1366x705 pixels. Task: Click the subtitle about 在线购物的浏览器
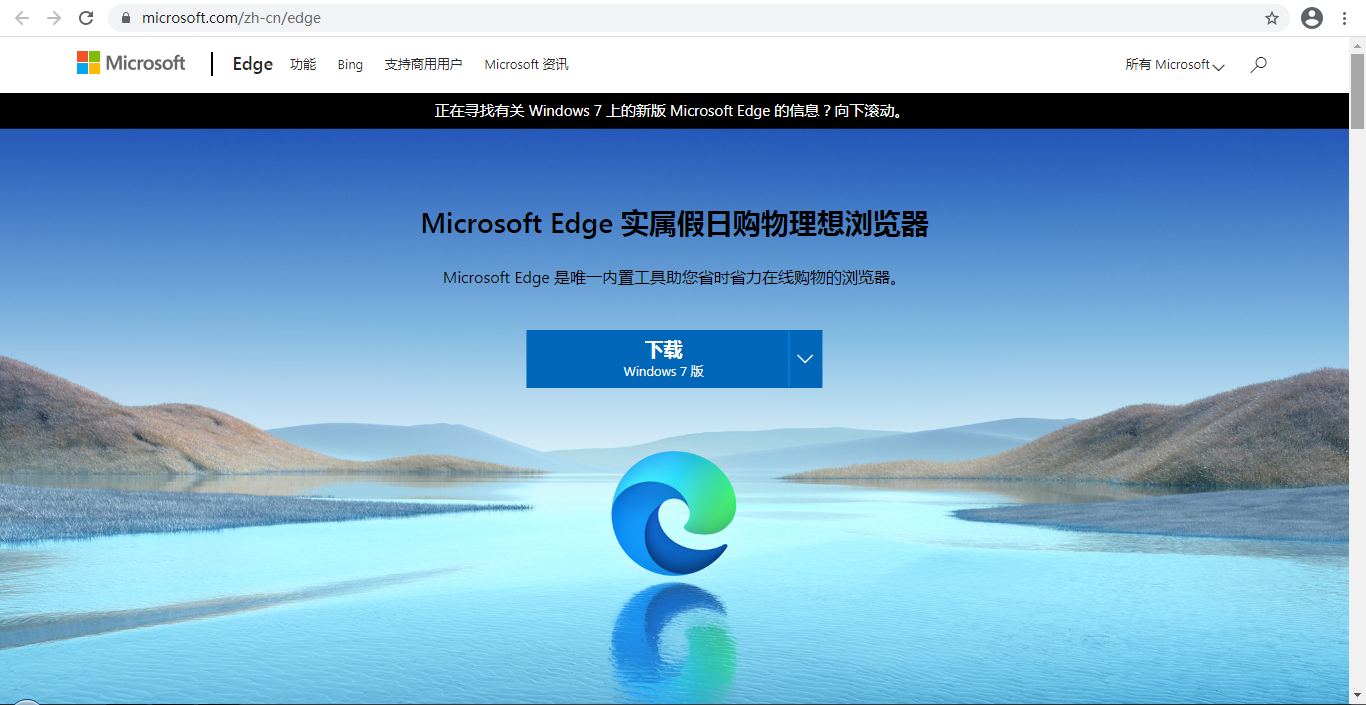tap(673, 278)
